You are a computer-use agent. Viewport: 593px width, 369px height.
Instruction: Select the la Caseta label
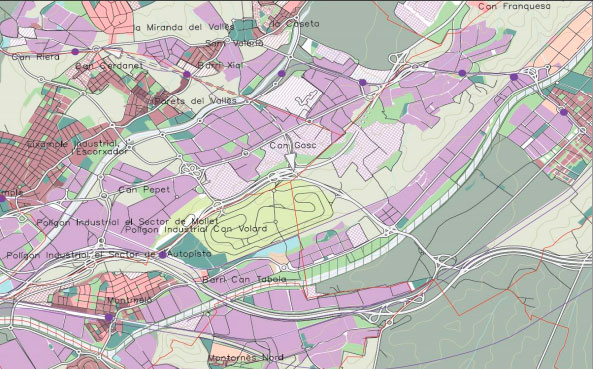click(295, 24)
